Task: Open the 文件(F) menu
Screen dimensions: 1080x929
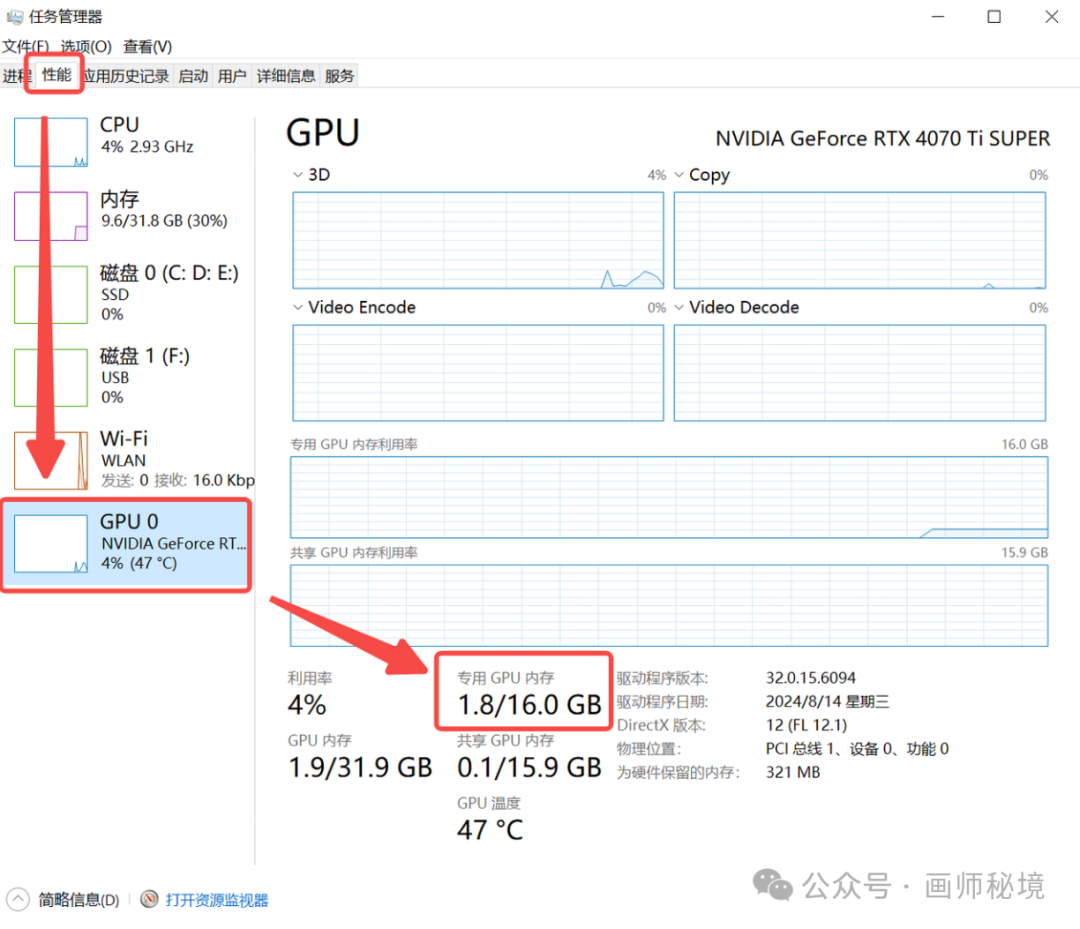Action: (25, 46)
